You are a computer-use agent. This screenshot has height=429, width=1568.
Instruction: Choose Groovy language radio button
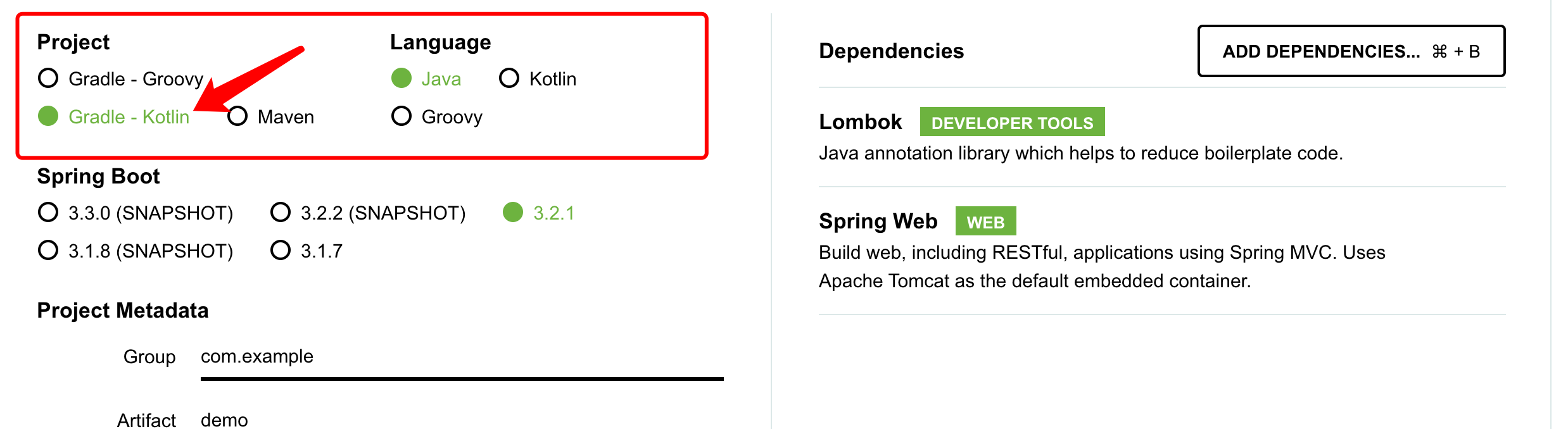click(x=402, y=116)
